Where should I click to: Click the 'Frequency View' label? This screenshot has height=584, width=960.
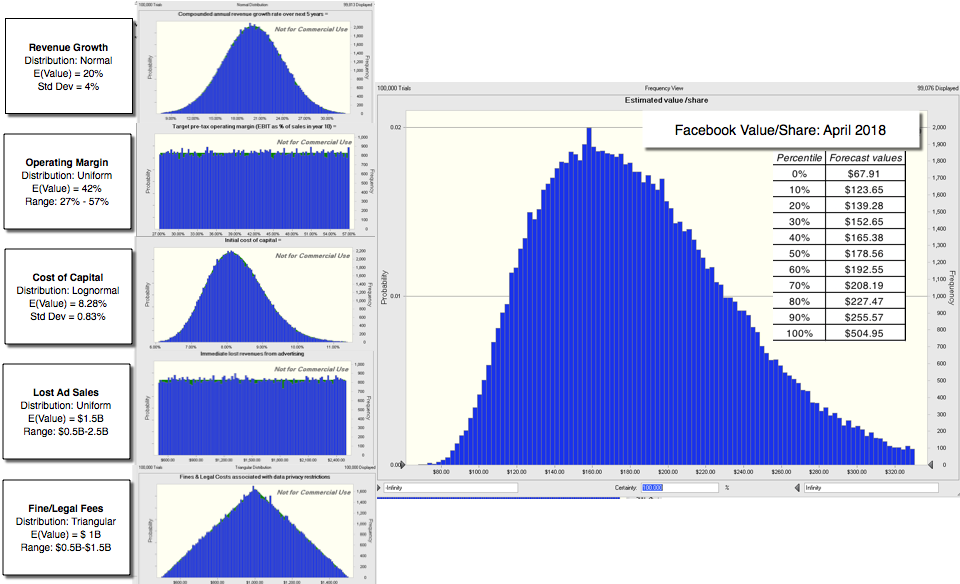pos(664,88)
